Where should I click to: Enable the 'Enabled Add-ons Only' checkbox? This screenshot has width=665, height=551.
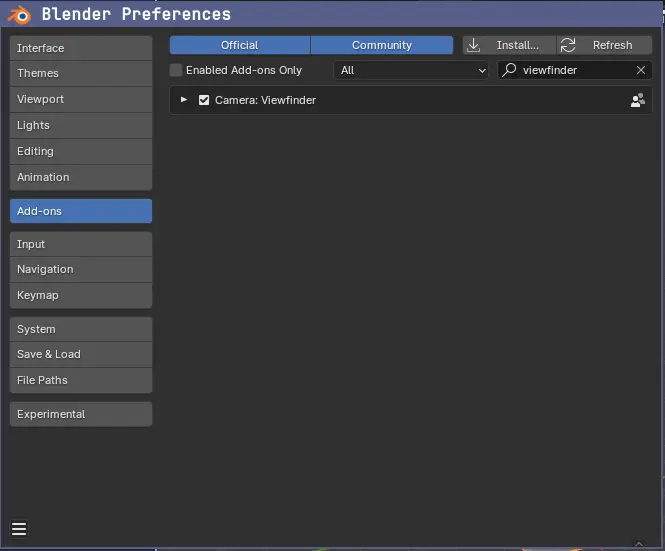tap(176, 70)
